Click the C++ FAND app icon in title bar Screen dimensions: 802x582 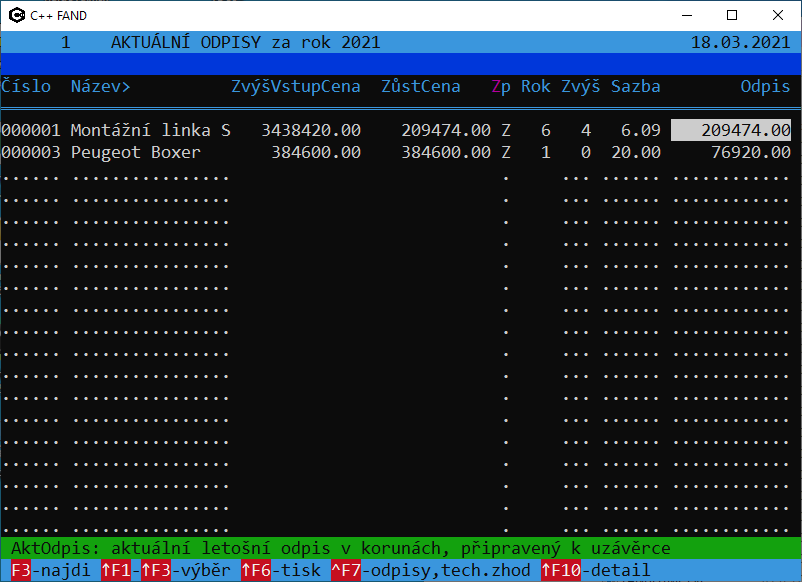tap(16, 15)
